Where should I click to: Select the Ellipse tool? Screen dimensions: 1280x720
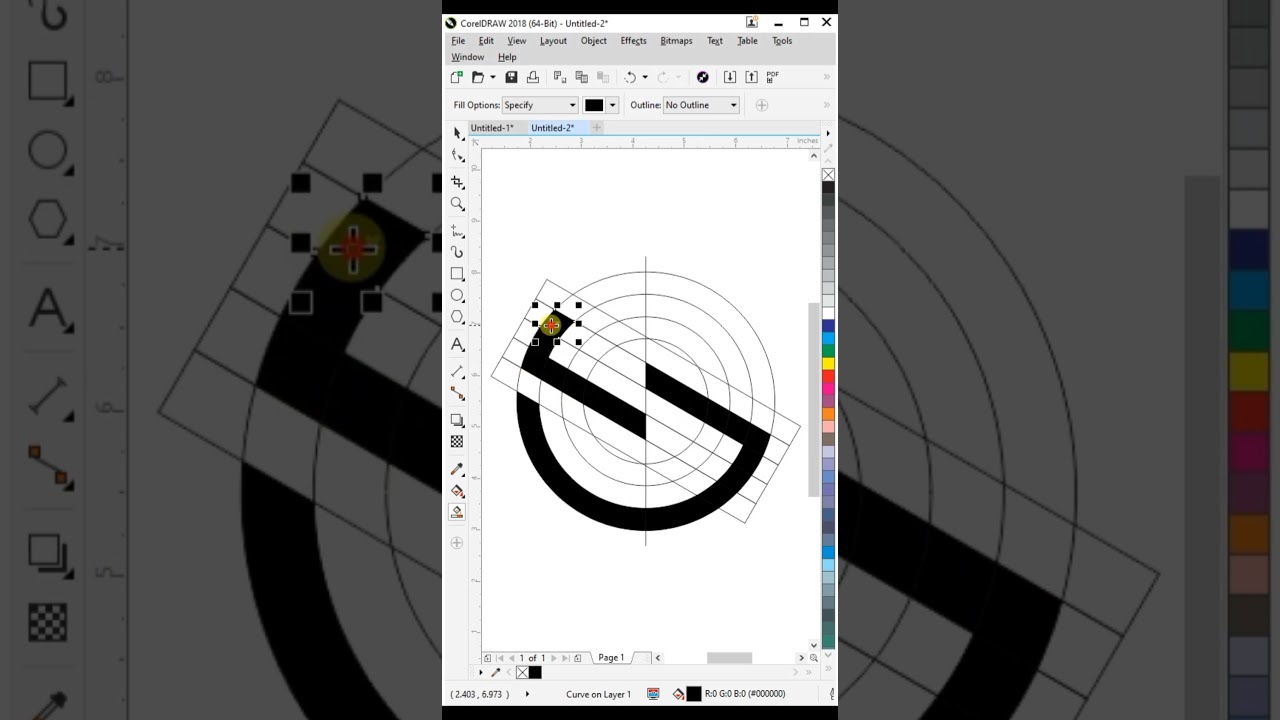coord(457,296)
